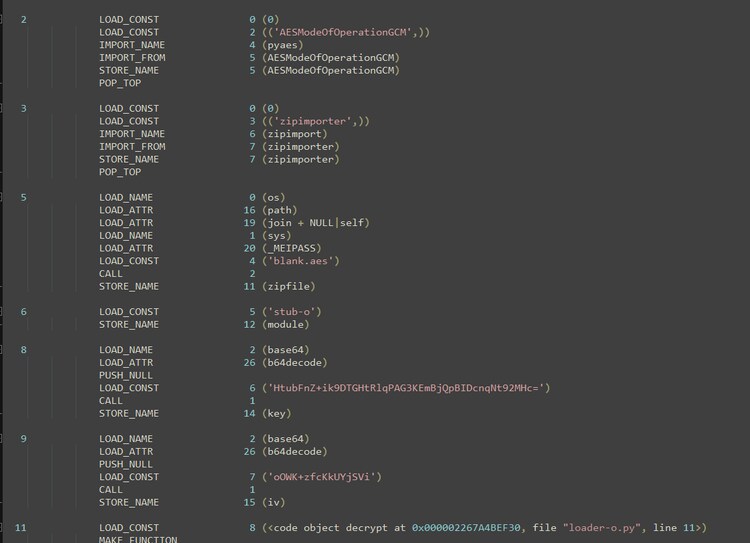Click the 'stub-o' string constant
Viewport: 750px width, 543px height.
point(291,312)
